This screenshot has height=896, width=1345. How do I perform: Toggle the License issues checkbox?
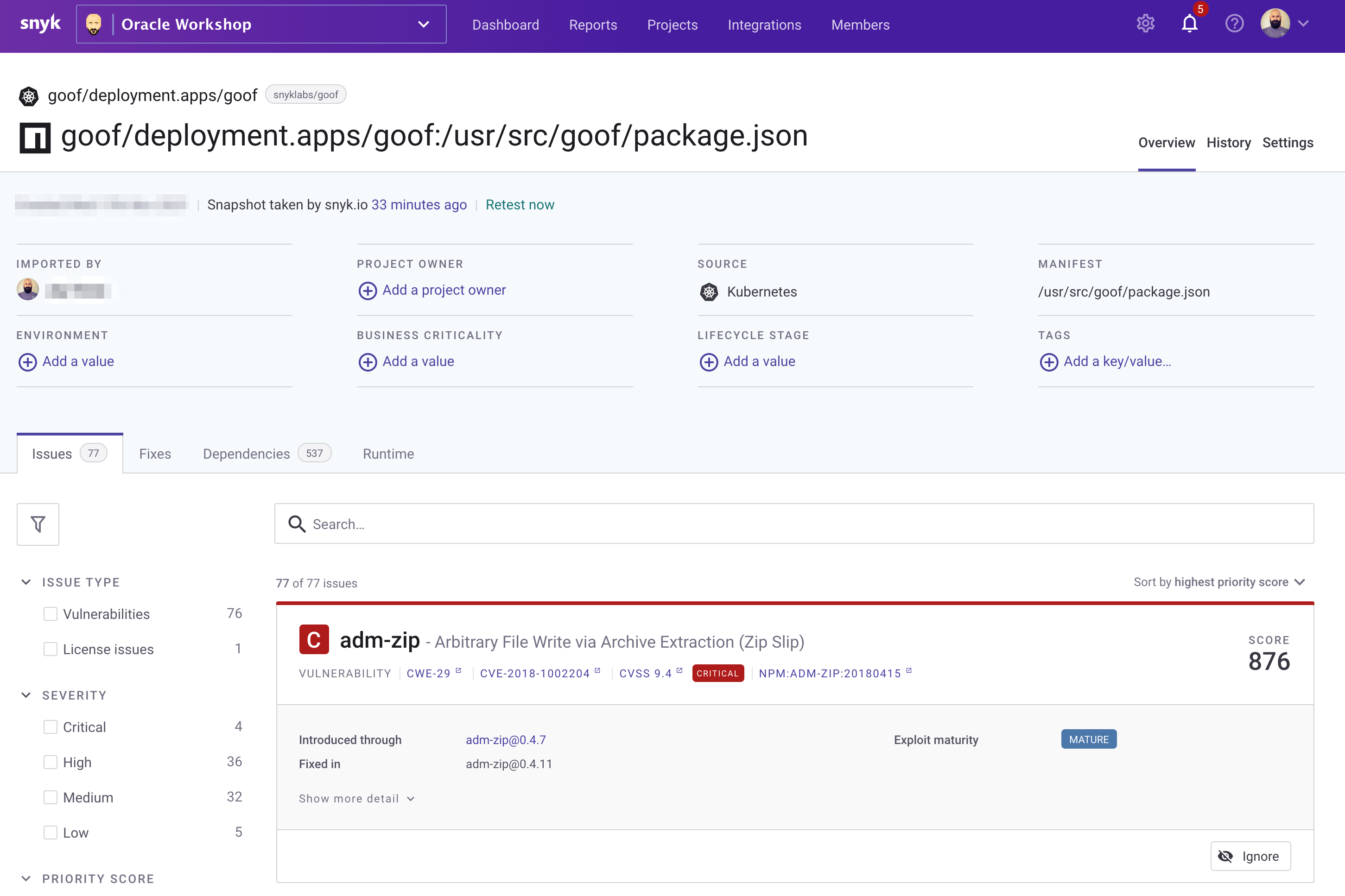point(51,649)
